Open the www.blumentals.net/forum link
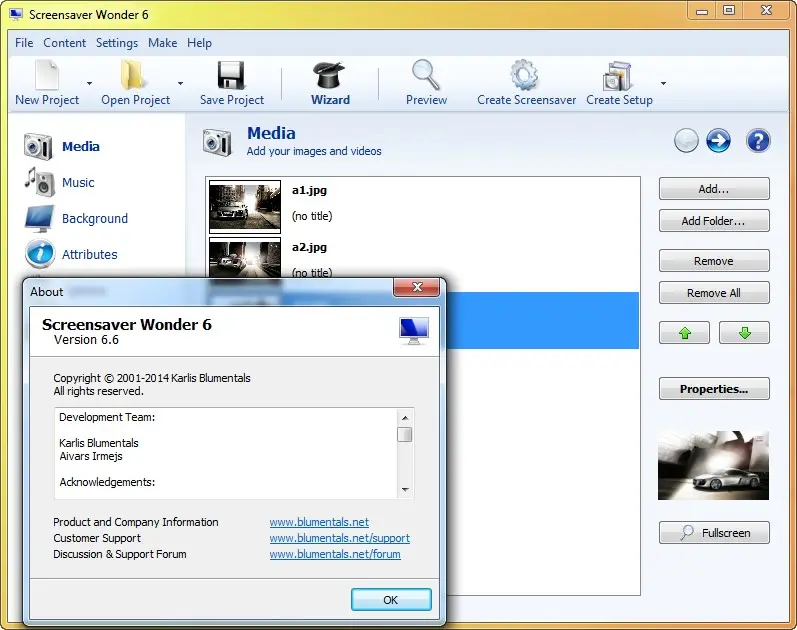This screenshot has width=797, height=630. [x=335, y=554]
